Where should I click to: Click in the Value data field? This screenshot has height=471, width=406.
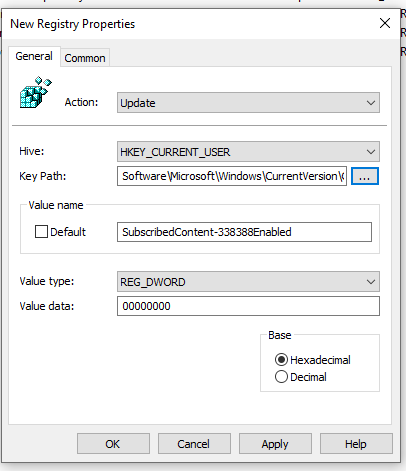pyautogui.click(x=248, y=306)
